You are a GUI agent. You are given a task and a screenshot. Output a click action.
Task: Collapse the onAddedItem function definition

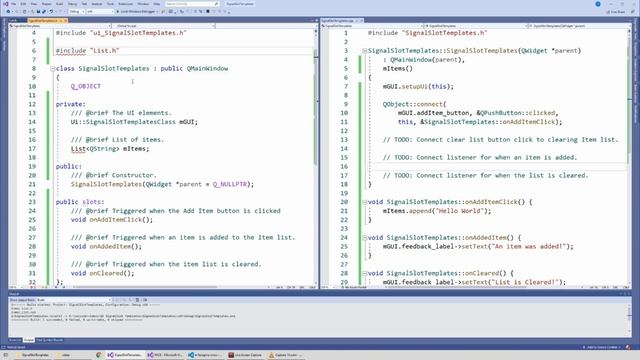coord(364,238)
